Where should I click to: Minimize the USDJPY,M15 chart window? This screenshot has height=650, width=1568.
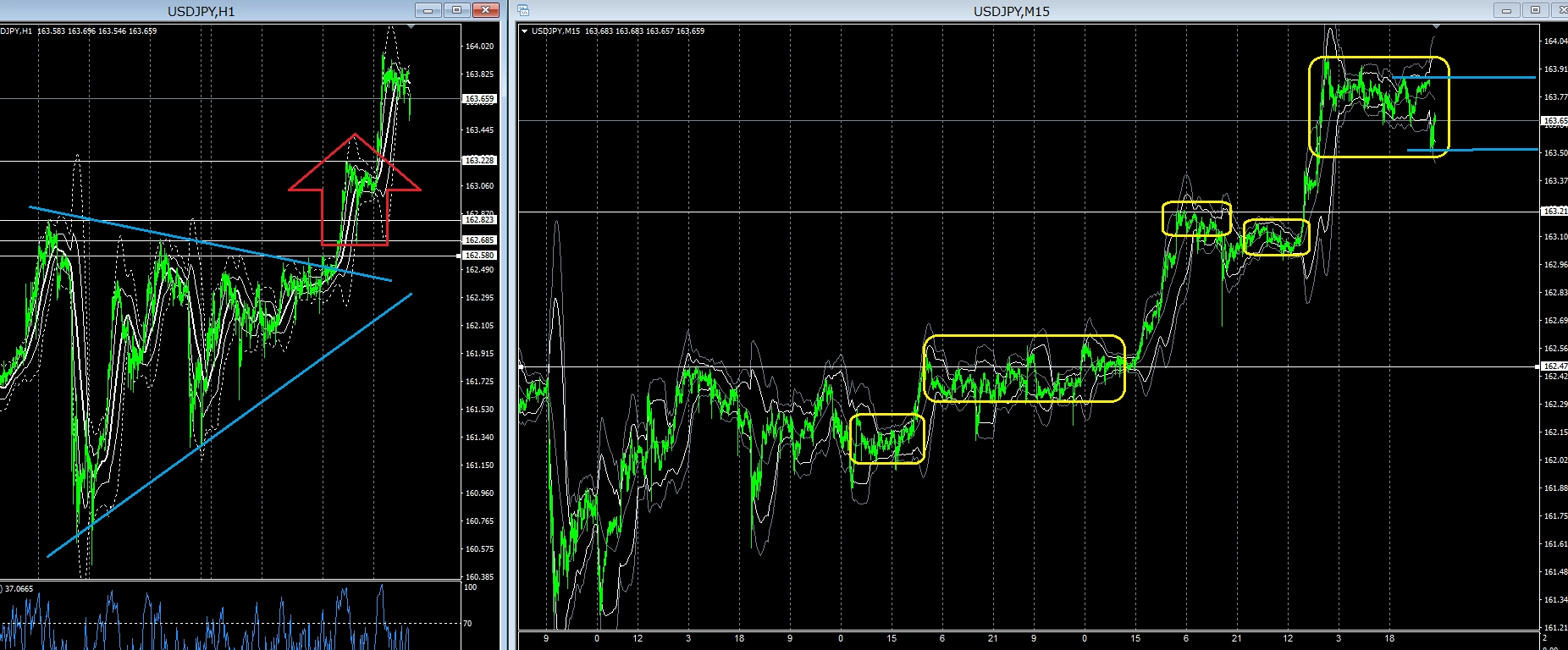click(x=1507, y=10)
